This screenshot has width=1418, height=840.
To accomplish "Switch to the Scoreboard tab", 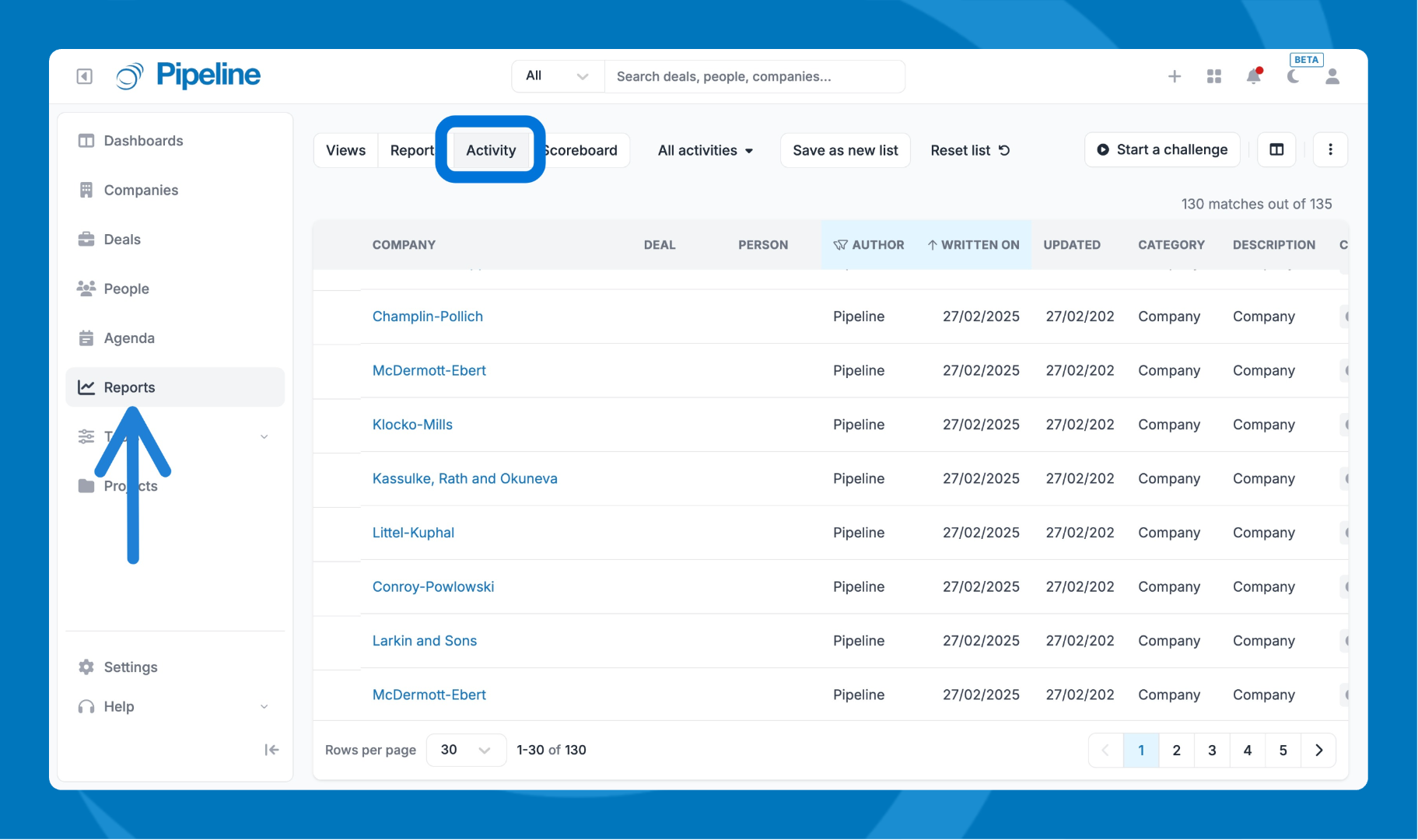I will pyautogui.click(x=584, y=150).
